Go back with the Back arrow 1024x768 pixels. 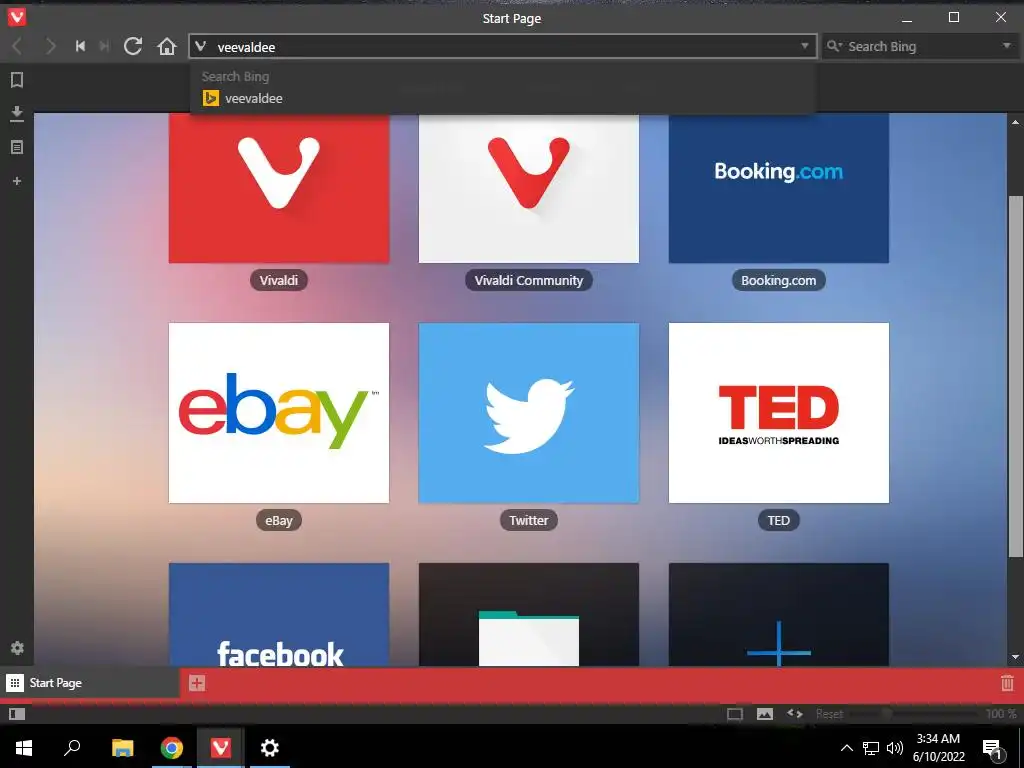pos(17,46)
